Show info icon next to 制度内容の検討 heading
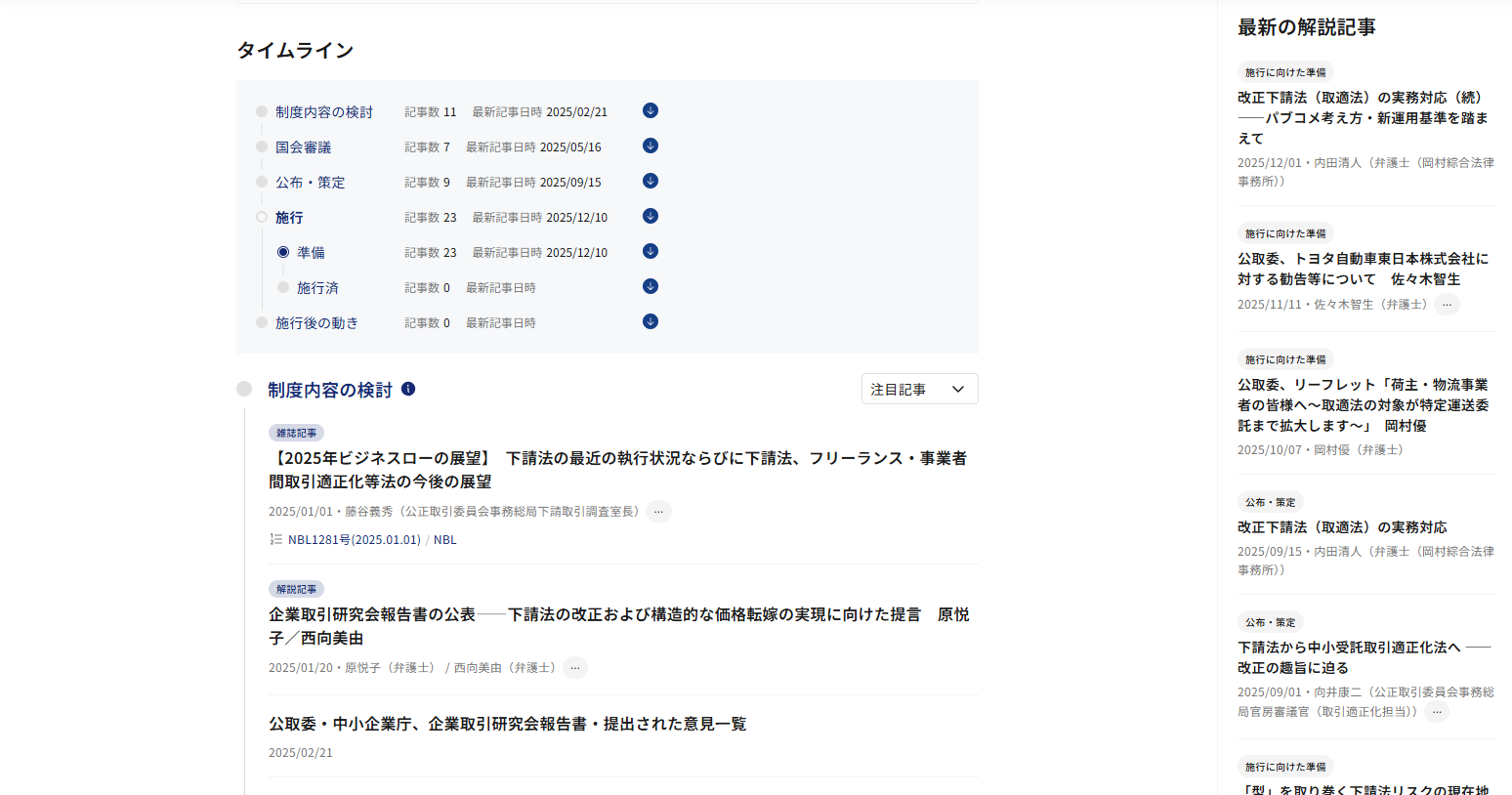Screen dimensions: 1512x795 [x=408, y=389]
